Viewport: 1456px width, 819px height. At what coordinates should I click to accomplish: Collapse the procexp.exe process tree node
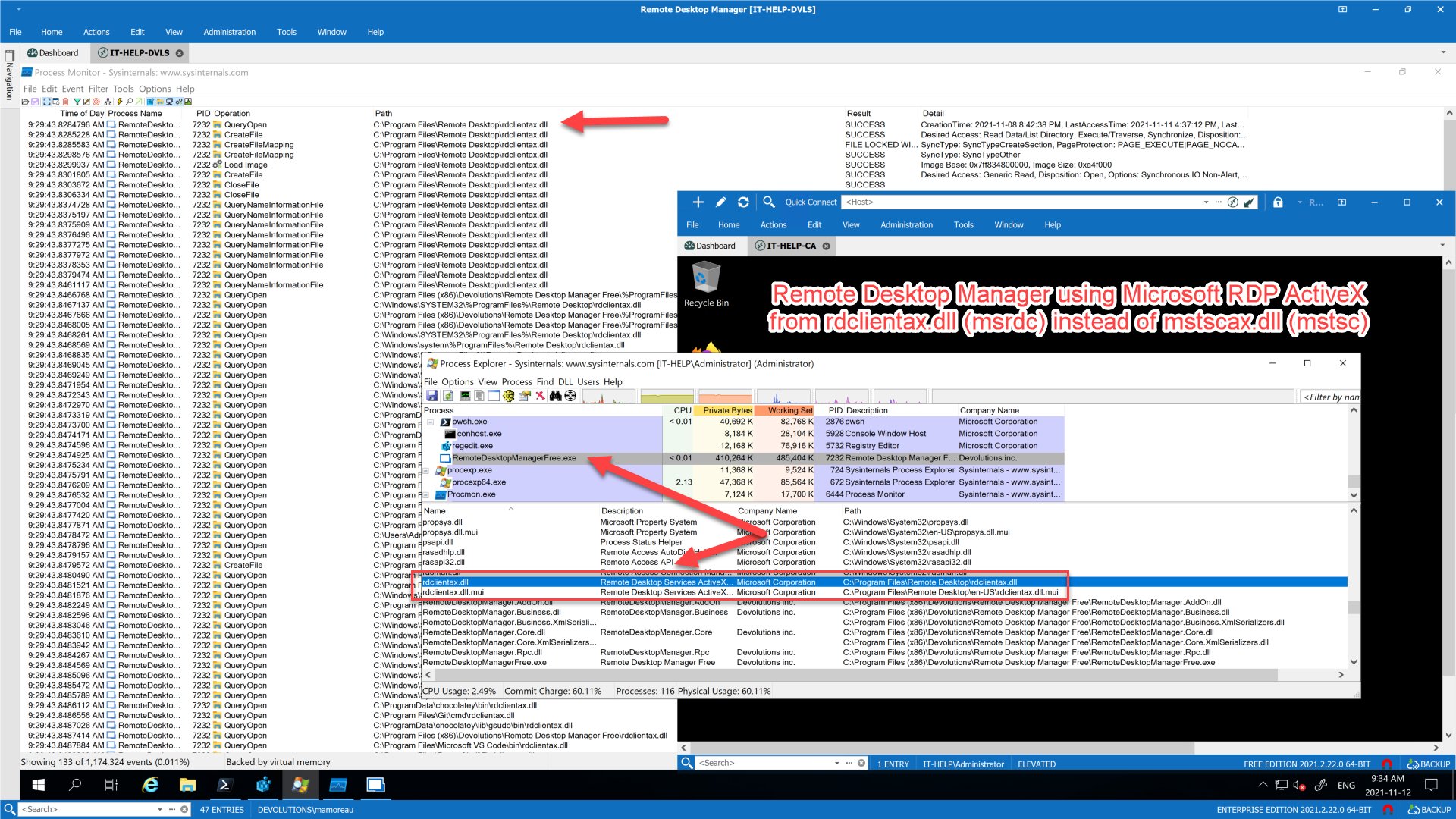[x=426, y=471]
